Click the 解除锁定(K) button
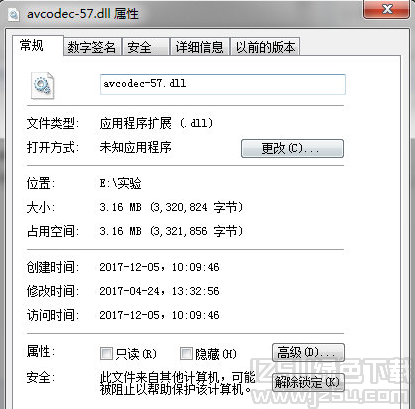415x409 pixels. pos(308,382)
